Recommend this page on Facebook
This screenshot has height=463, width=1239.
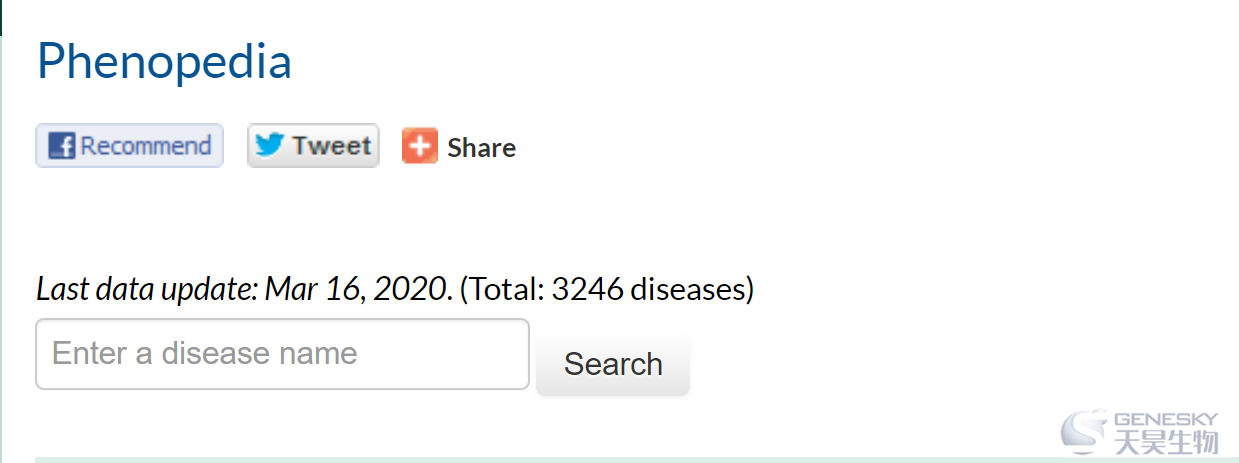pyautogui.click(x=129, y=146)
